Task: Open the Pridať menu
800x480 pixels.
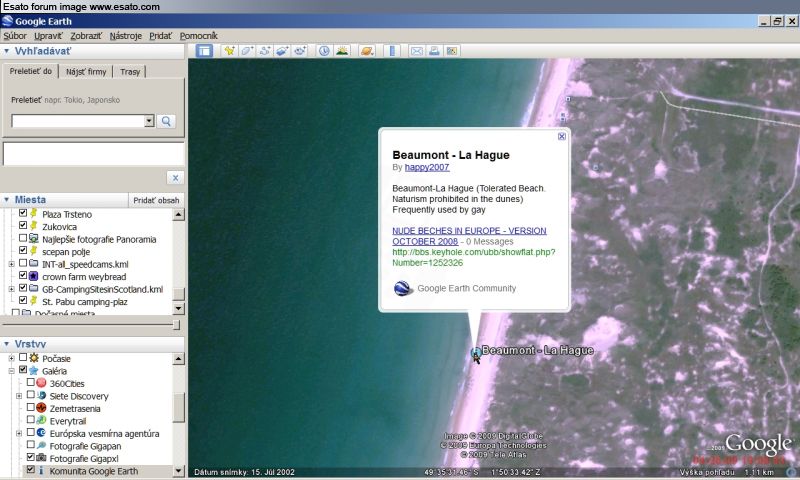Action: [x=161, y=36]
